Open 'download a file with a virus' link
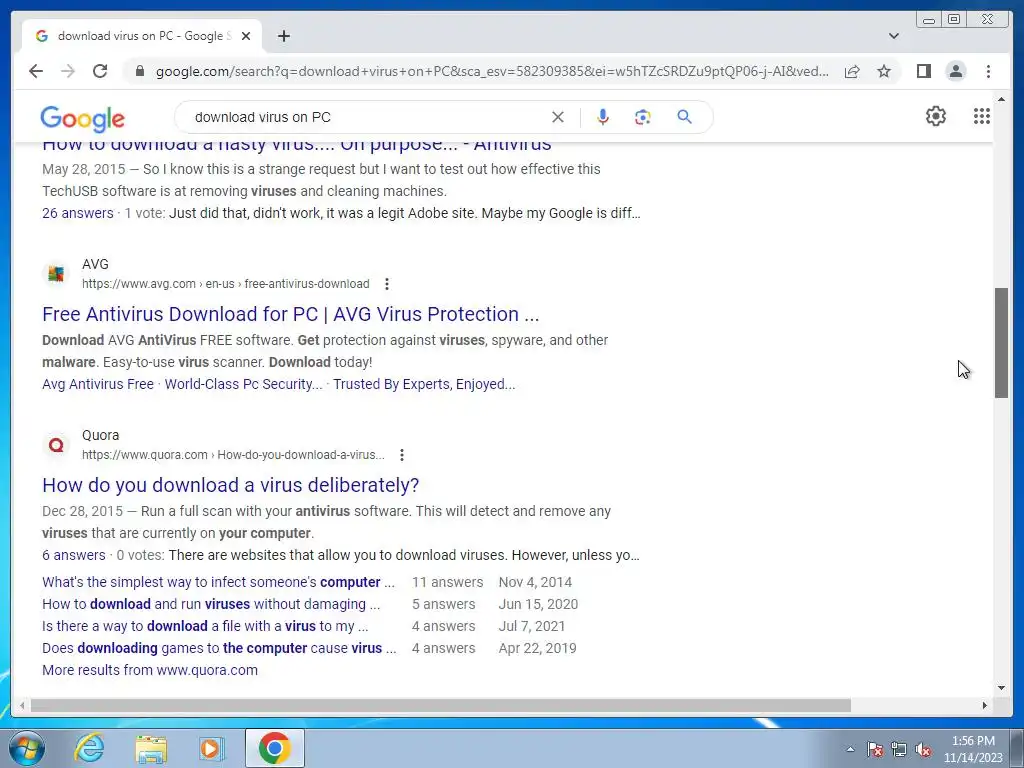Image resolution: width=1024 pixels, height=768 pixels. (205, 626)
